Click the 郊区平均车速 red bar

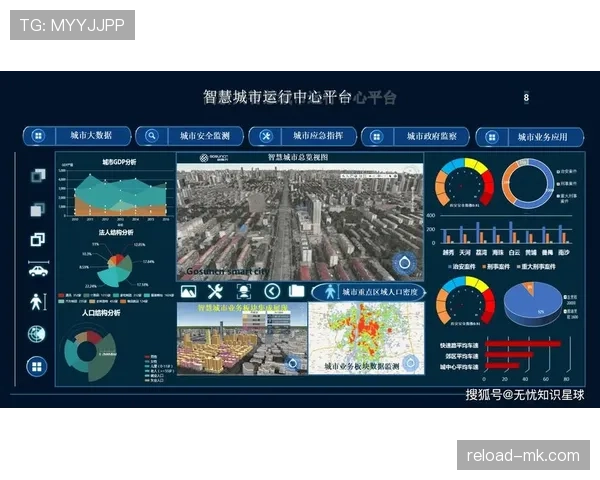click(509, 355)
